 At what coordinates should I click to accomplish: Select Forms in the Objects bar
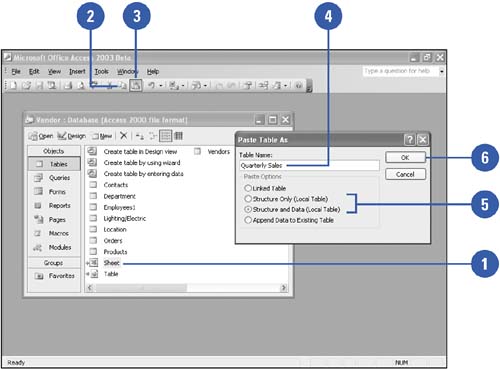click(54, 192)
